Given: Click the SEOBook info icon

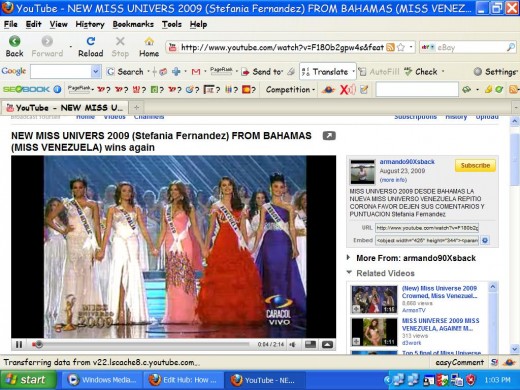Looking at the screenshot, I should click(57, 89).
